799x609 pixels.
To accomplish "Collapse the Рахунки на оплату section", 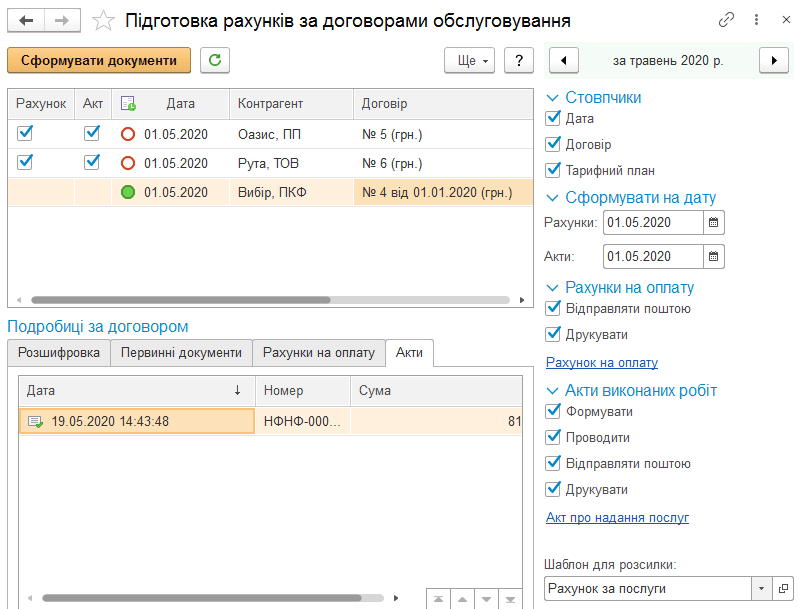I will pyautogui.click(x=552, y=287).
